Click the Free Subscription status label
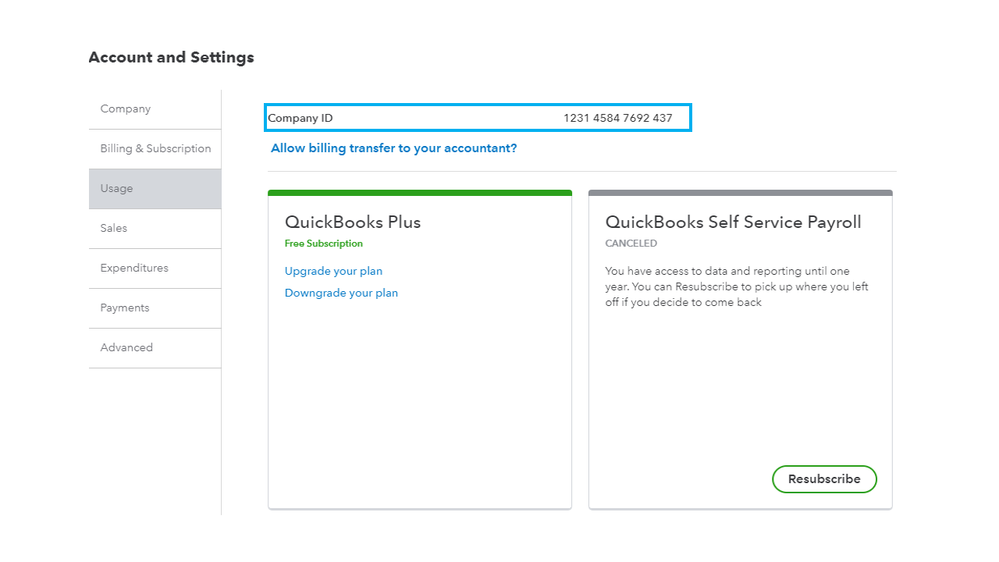 323,244
